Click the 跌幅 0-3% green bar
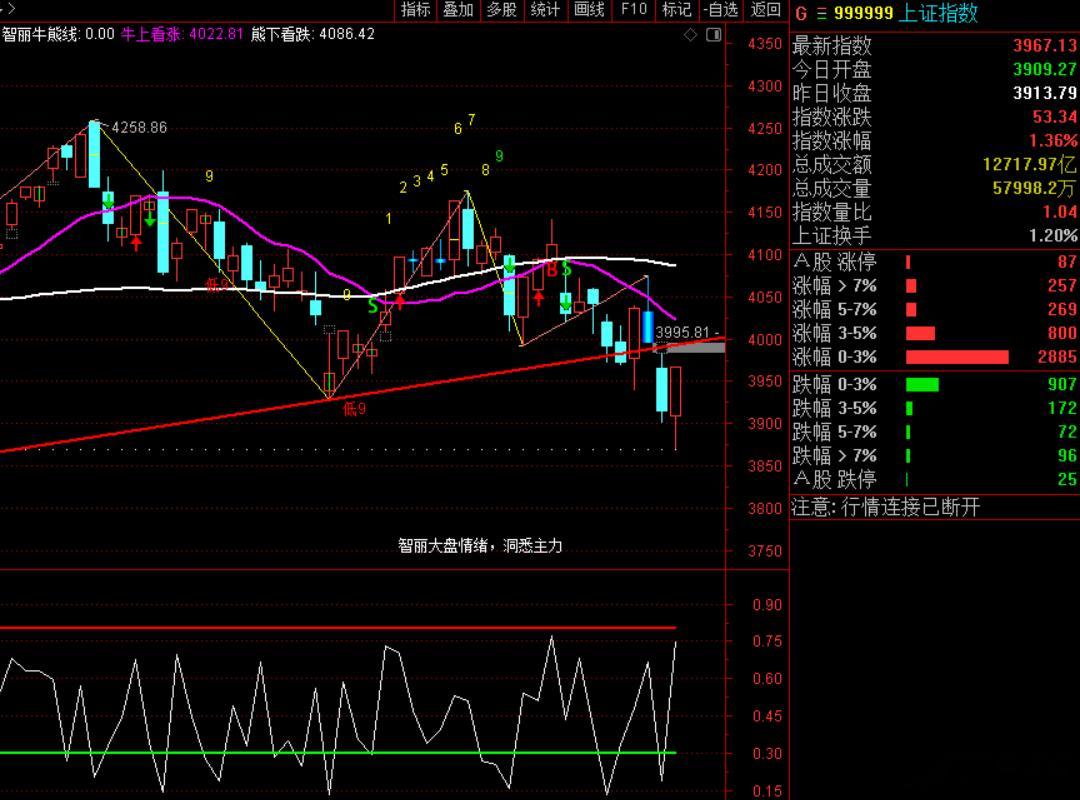This screenshot has width=1080, height=800. coord(922,385)
